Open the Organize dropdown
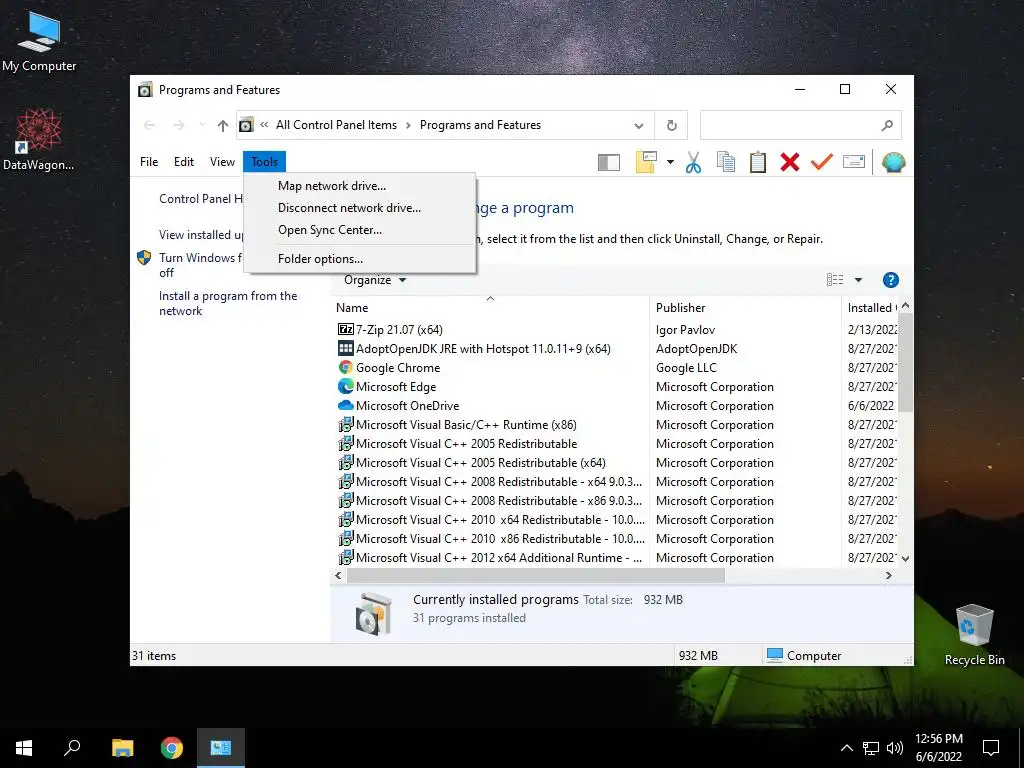The height and width of the screenshot is (768, 1024). click(375, 280)
